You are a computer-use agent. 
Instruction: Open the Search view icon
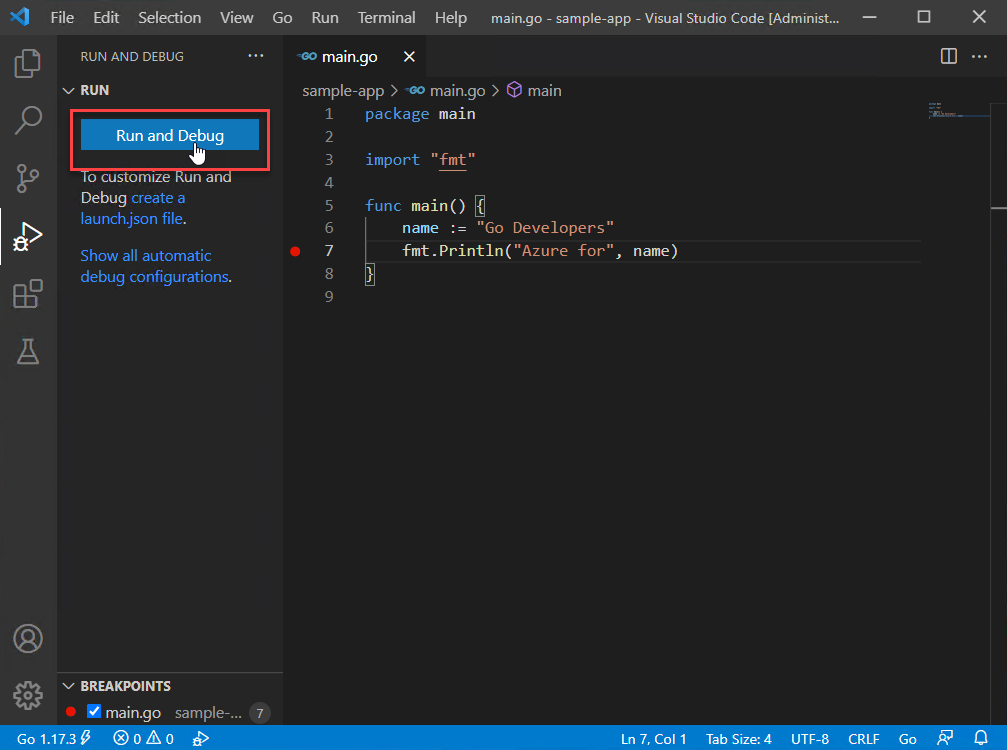[28, 121]
